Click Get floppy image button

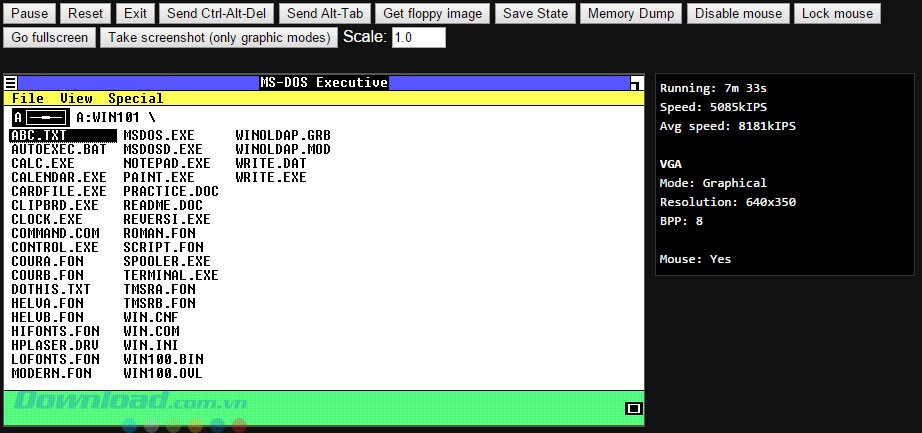coord(433,14)
